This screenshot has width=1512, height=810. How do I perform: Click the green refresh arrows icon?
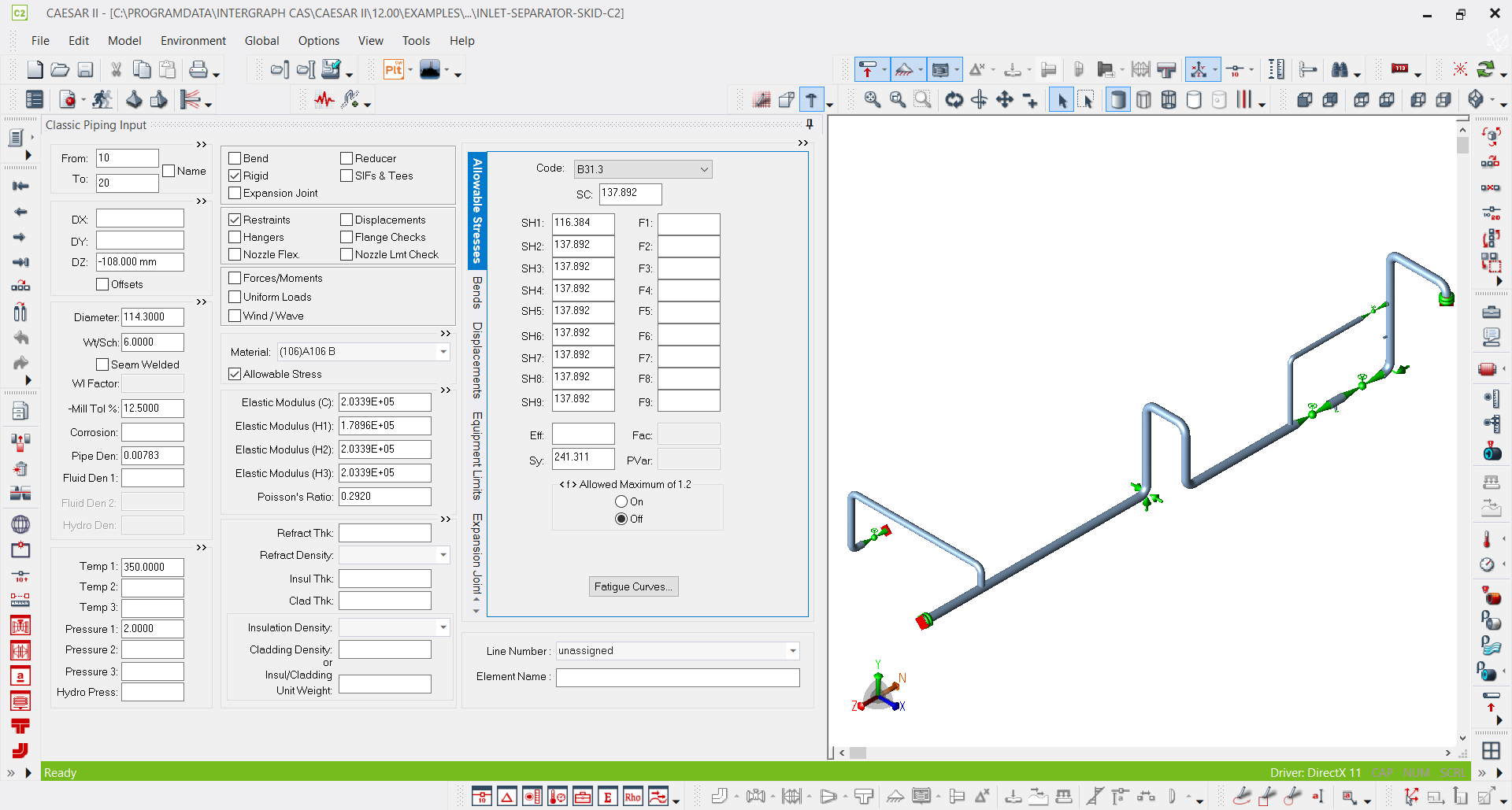click(1485, 70)
